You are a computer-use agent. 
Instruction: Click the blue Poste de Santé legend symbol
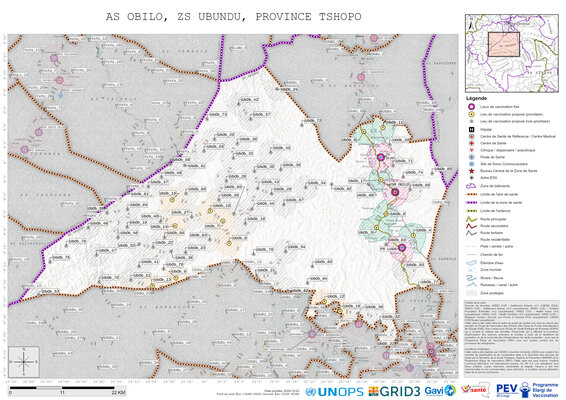(x=471, y=157)
